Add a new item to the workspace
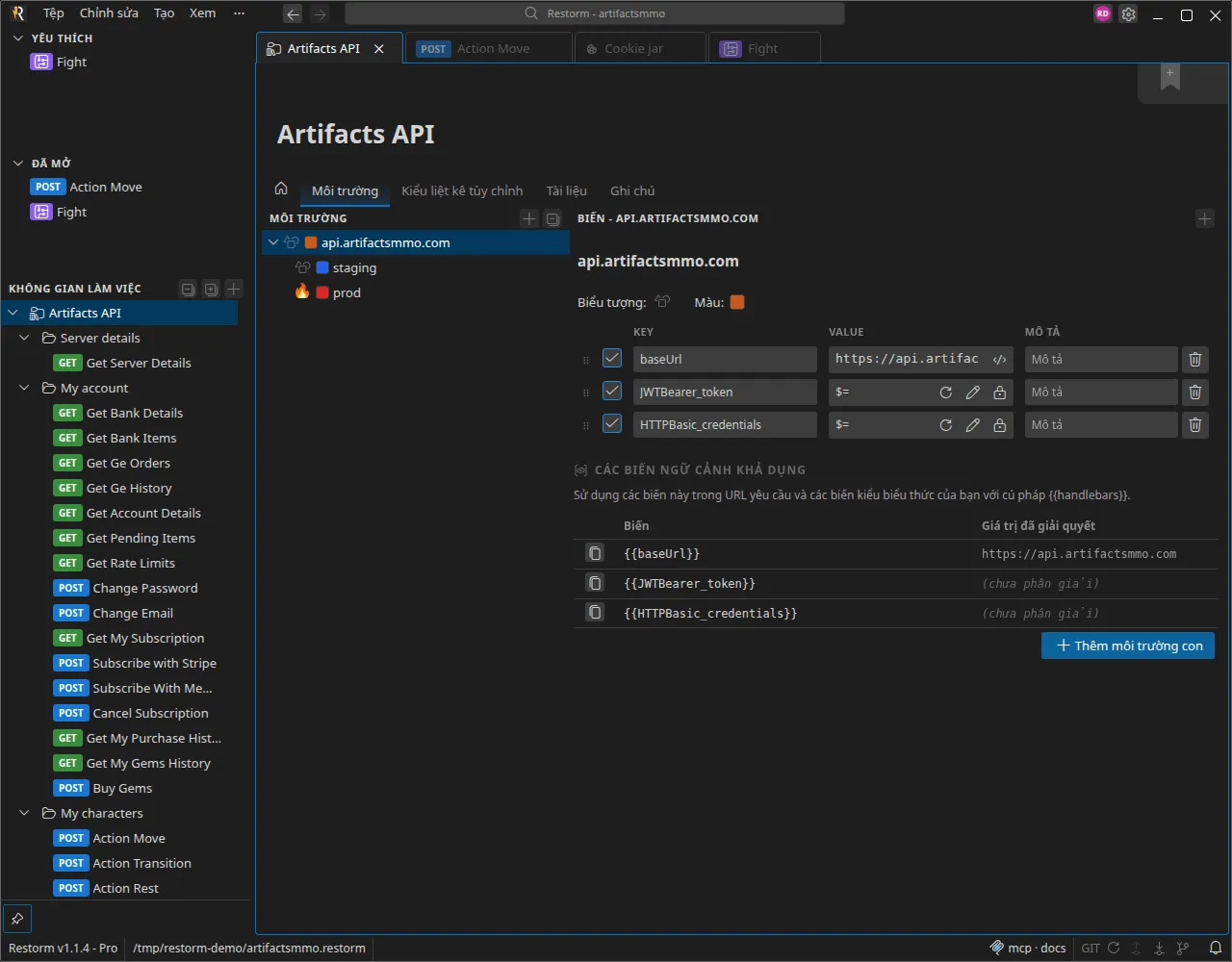Image resolution: width=1232 pixels, height=962 pixels. (x=233, y=289)
